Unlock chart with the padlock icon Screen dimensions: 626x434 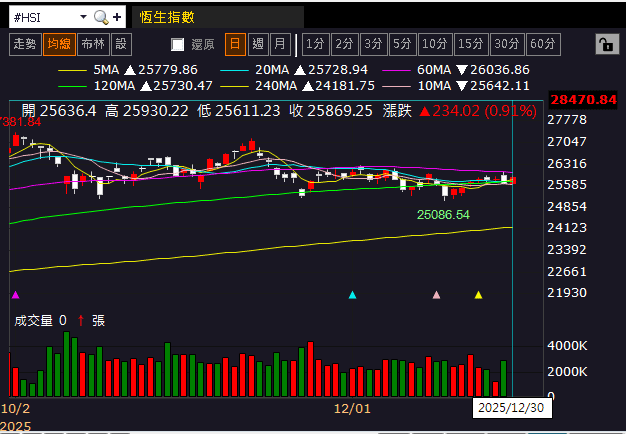(x=607, y=44)
